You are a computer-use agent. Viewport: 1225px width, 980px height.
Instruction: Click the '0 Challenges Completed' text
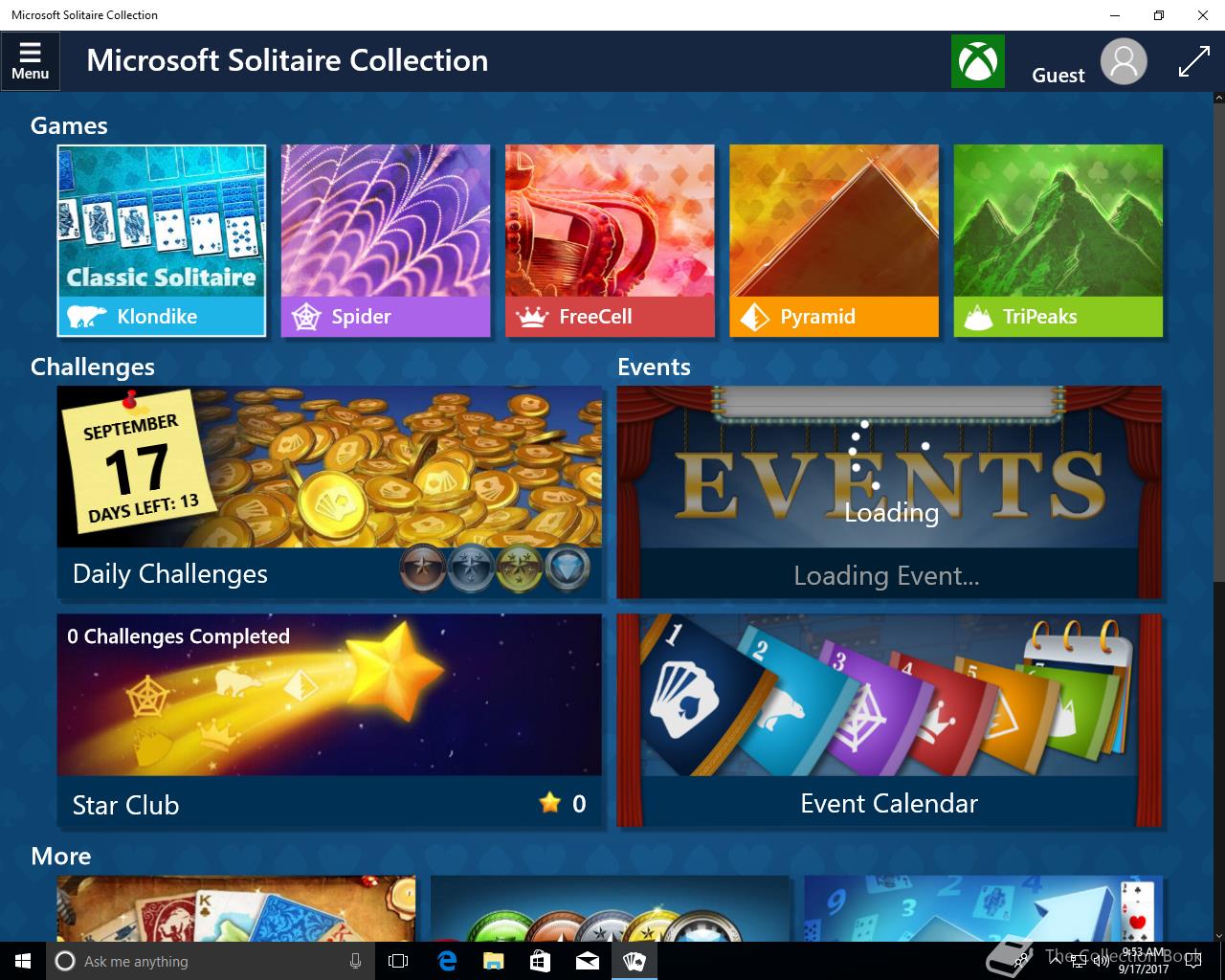pos(178,636)
